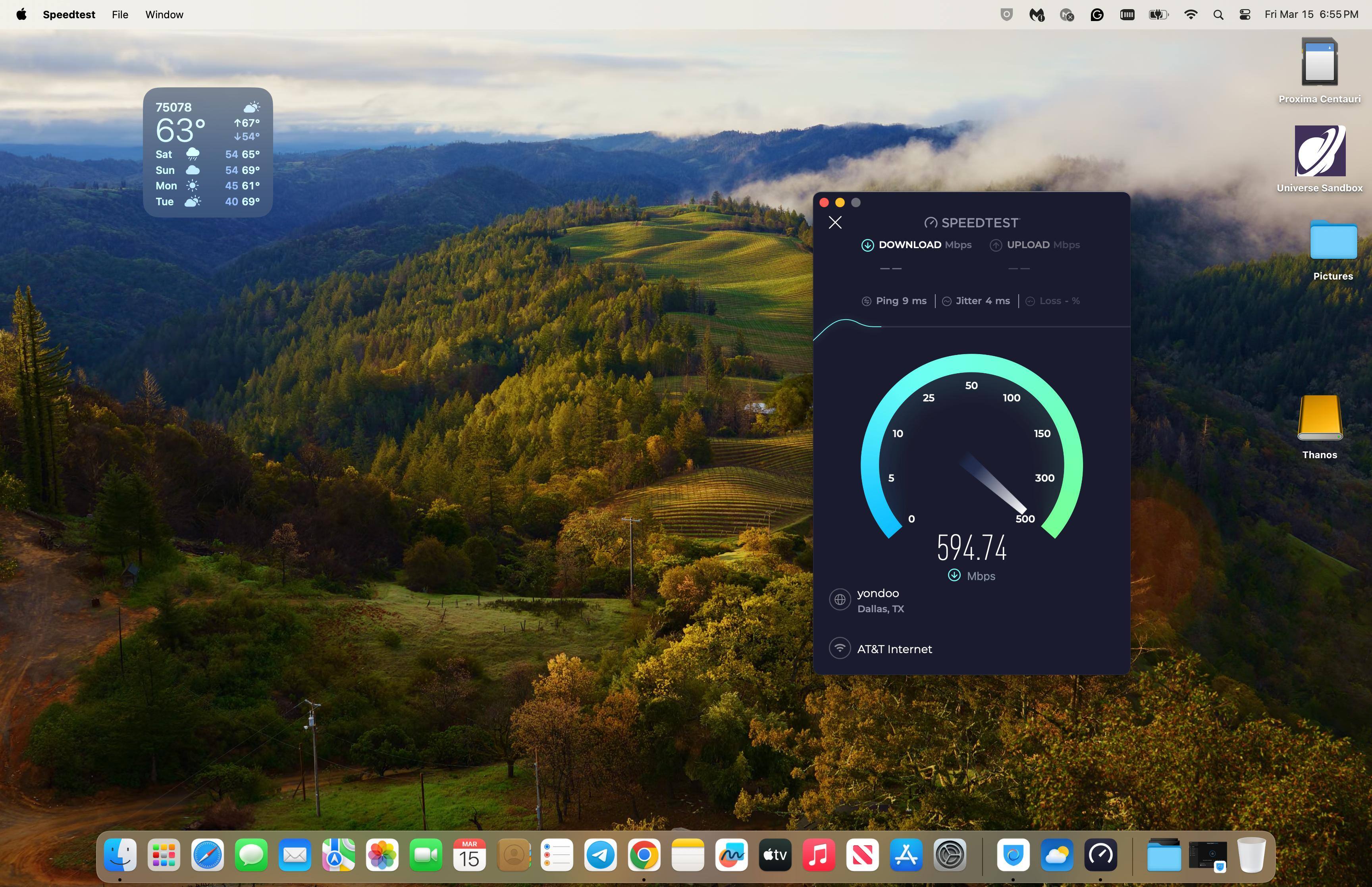This screenshot has height=887, width=1372.
Task: Click the upload arrow icon by UPLOAD
Action: pos(996,245)
